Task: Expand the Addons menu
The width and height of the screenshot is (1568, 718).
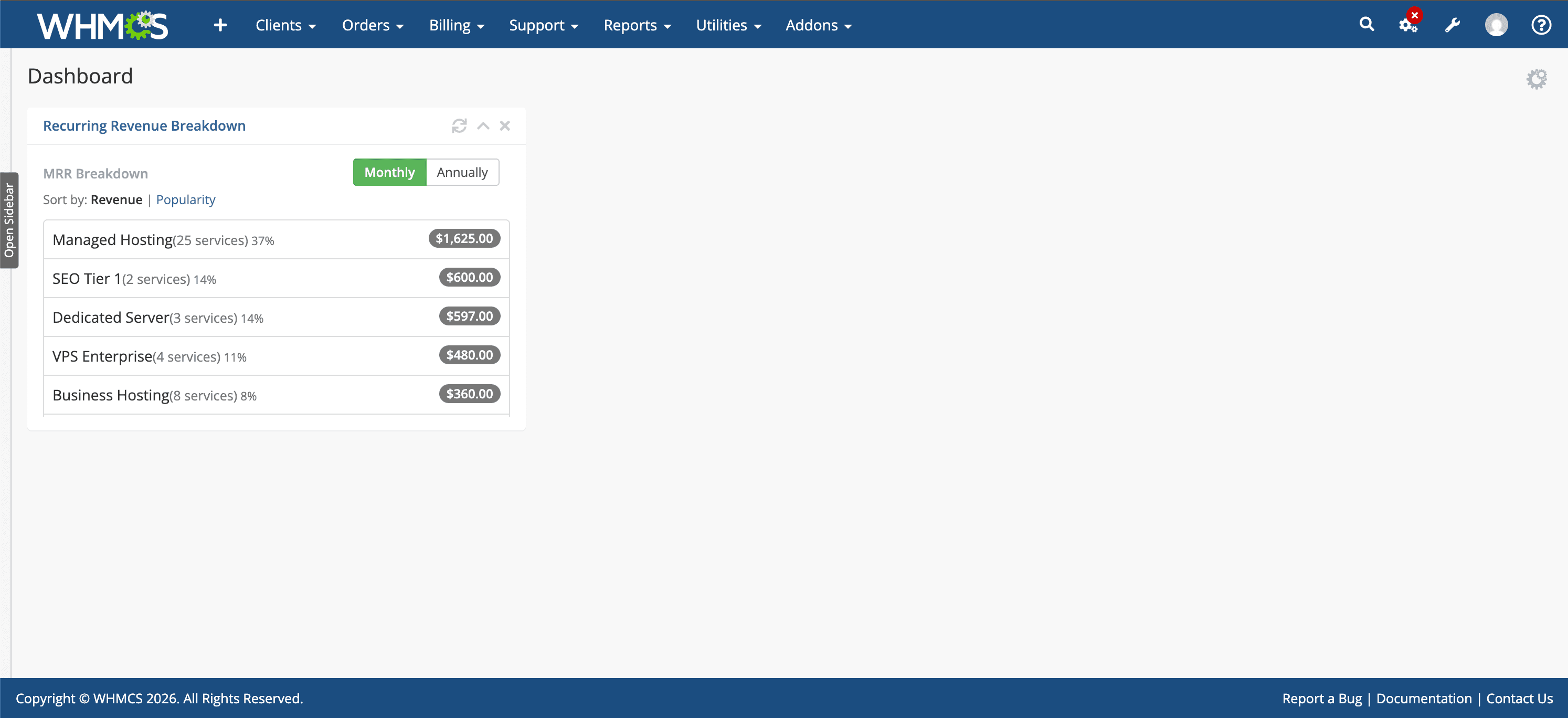Action: (818, 25)
